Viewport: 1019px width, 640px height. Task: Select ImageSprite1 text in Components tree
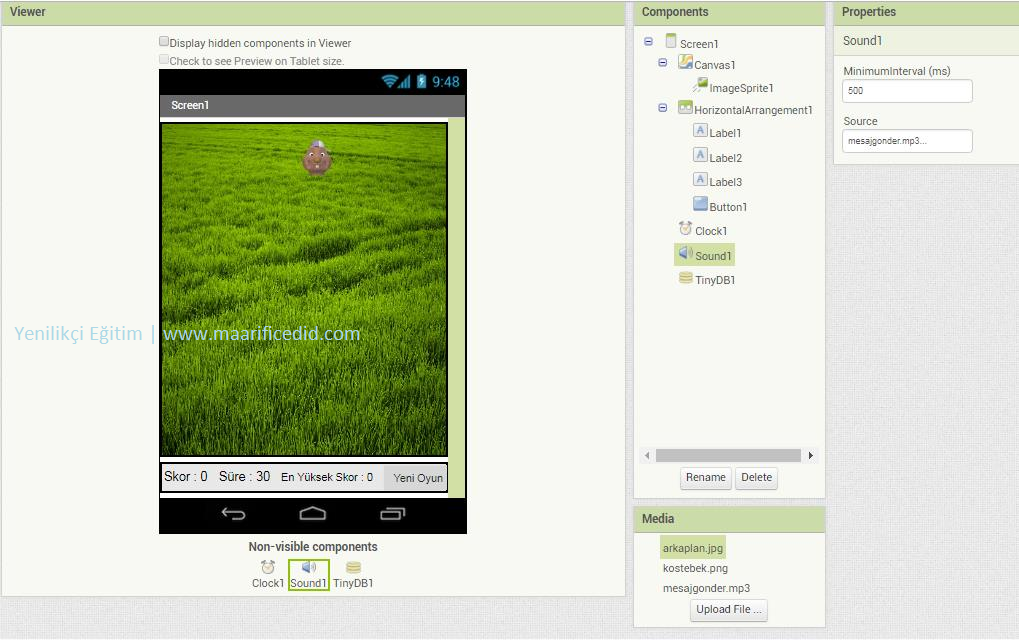742,88
